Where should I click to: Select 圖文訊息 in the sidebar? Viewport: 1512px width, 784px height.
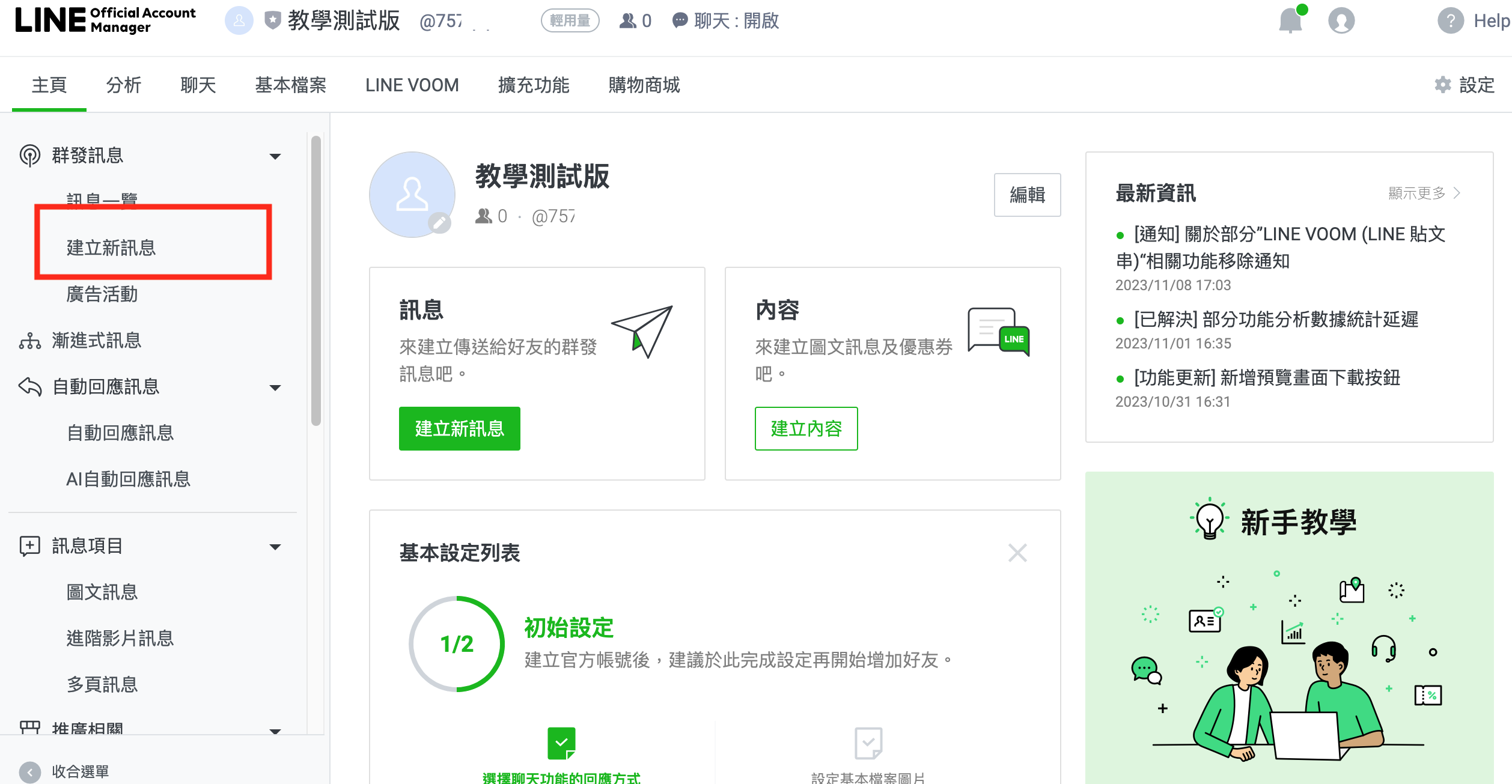[x=102, y=592]
